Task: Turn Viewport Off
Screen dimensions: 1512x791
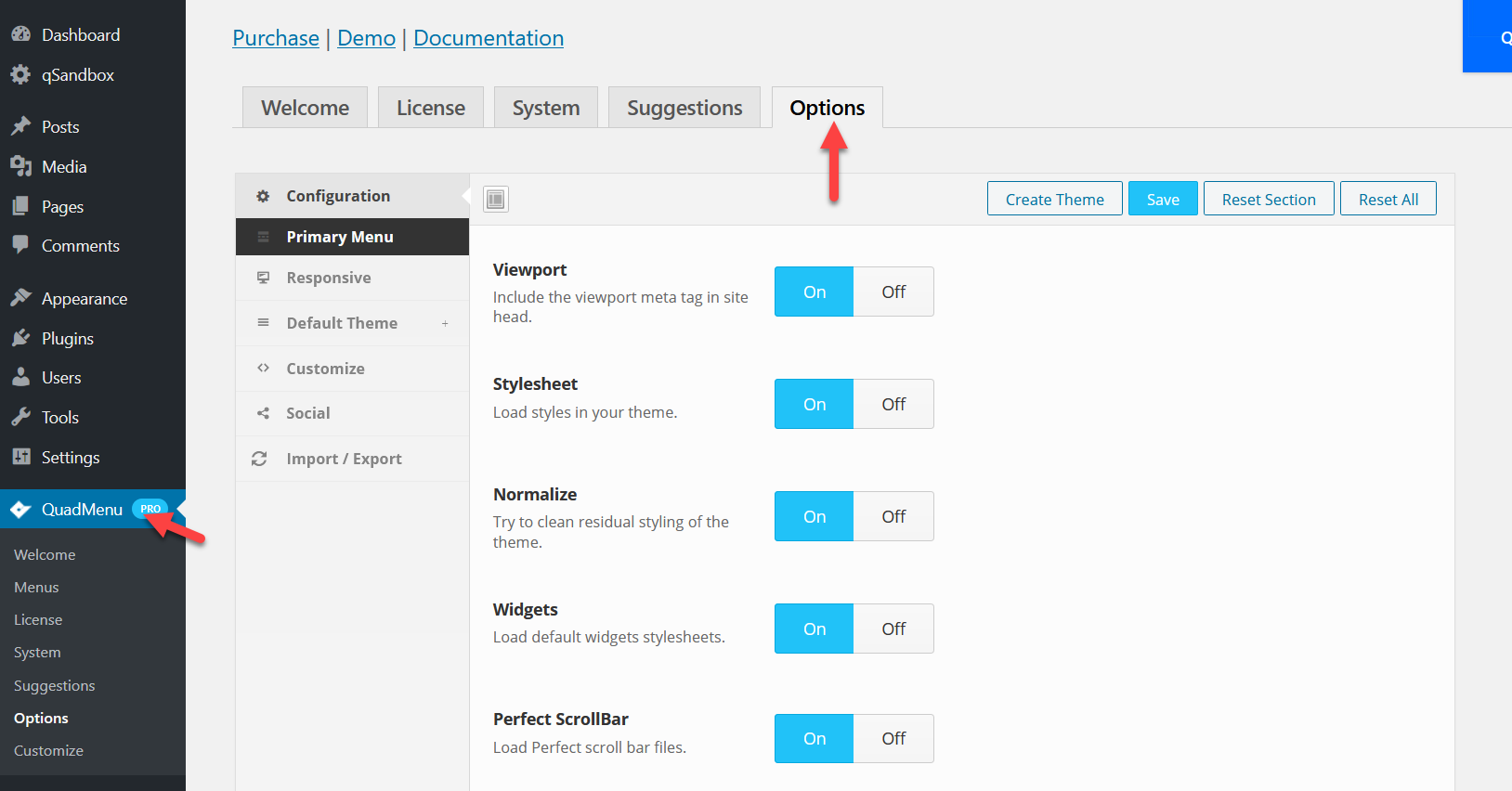Action: click(x=893, y=292)
